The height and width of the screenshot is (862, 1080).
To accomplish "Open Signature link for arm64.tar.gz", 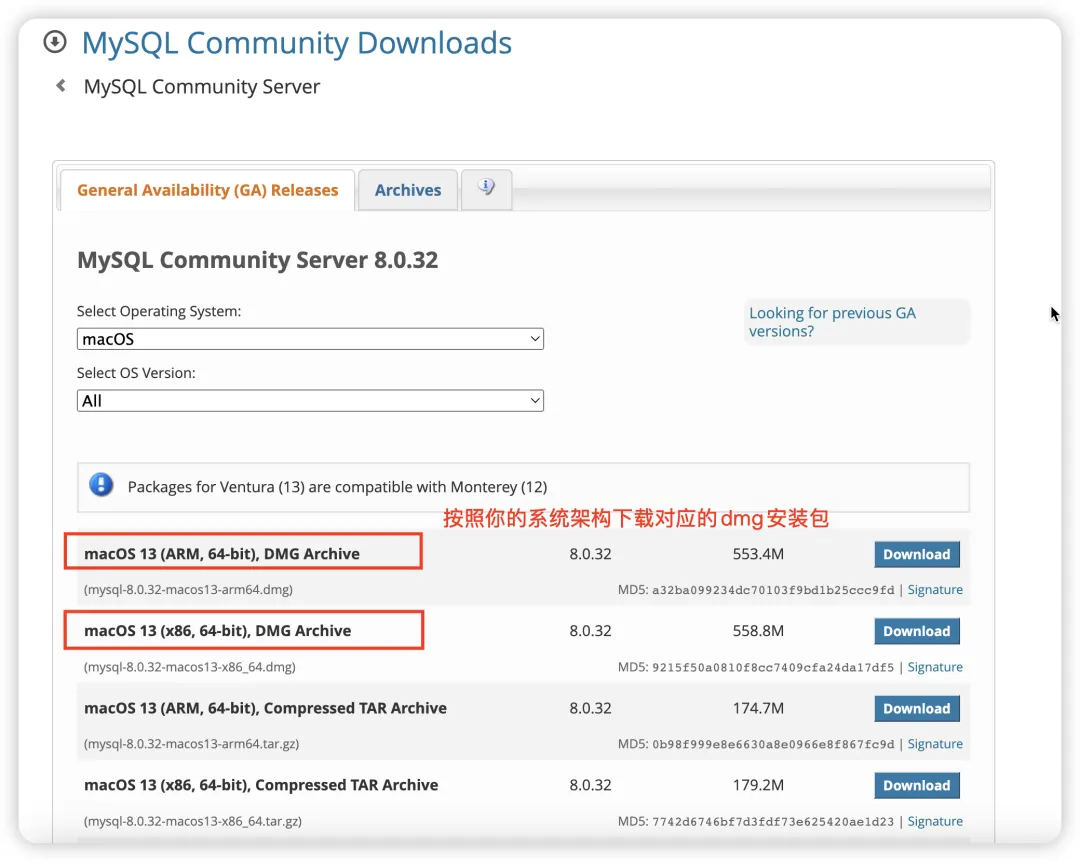I will (935, 744).
